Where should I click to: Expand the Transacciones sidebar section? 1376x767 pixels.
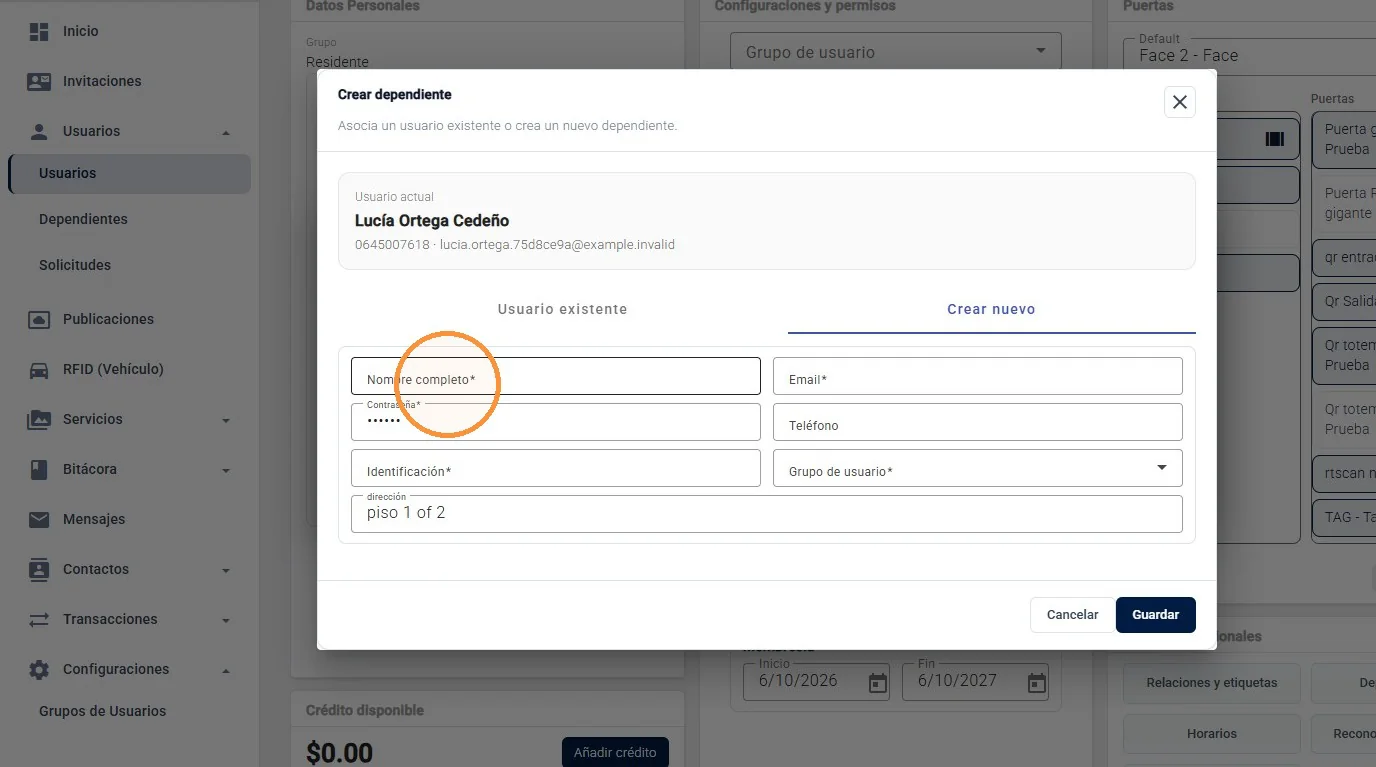(226, 620)
